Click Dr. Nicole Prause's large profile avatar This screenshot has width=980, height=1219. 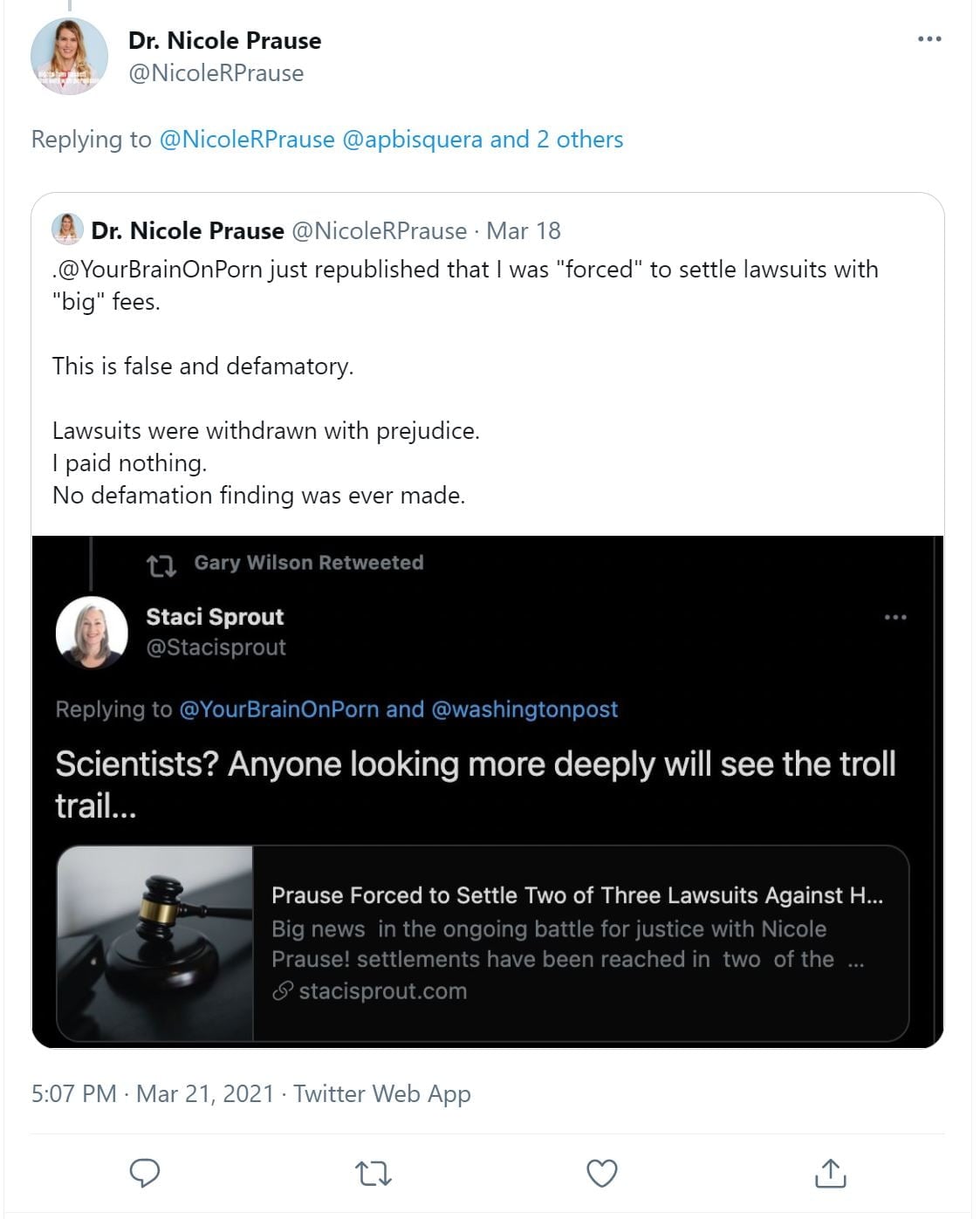coord(69,56)
